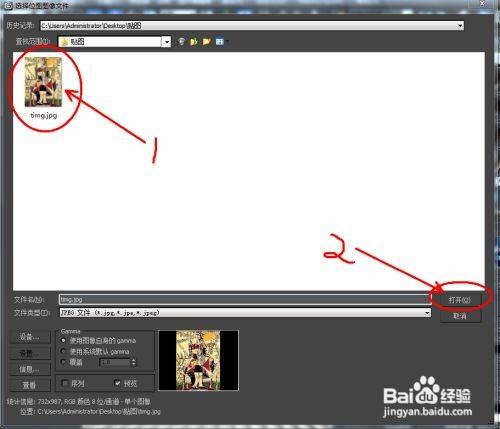Toggle the Preview (预览) checkbox
This screenshot has width=500, height=429.
pyautogui.click(x=117, y=383)
